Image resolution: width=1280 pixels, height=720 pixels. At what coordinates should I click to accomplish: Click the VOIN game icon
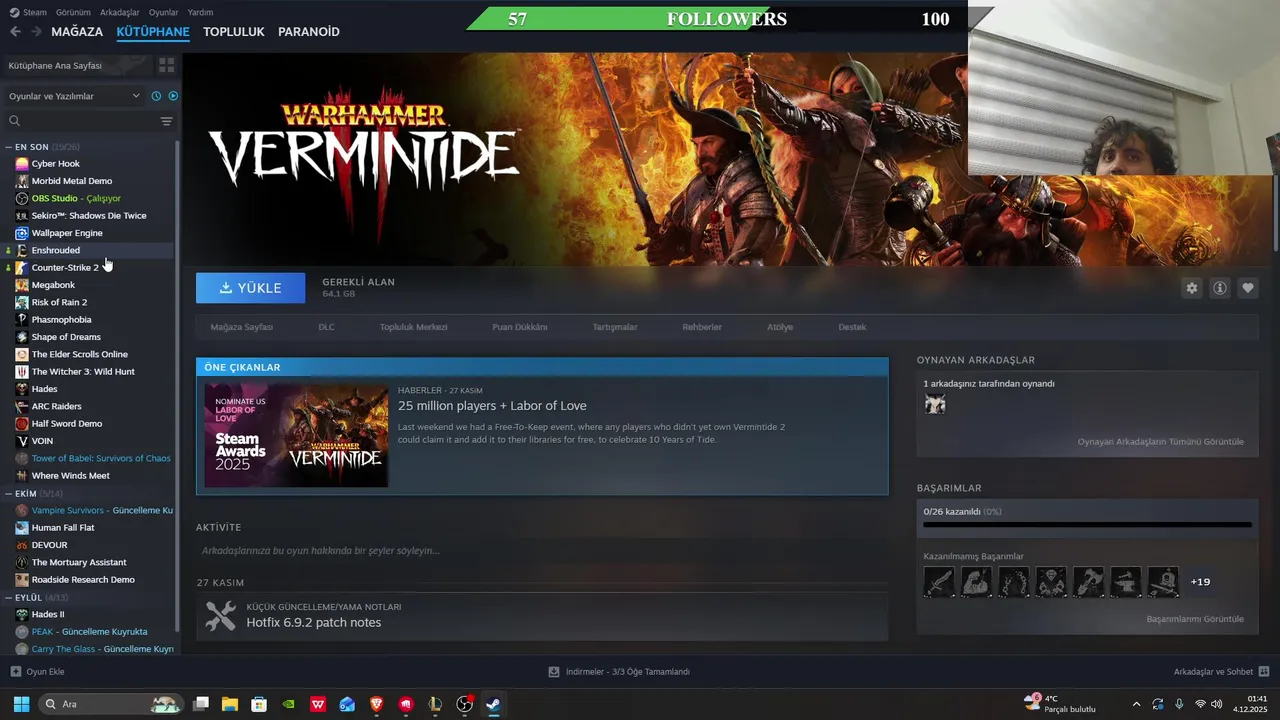[22, 441]
